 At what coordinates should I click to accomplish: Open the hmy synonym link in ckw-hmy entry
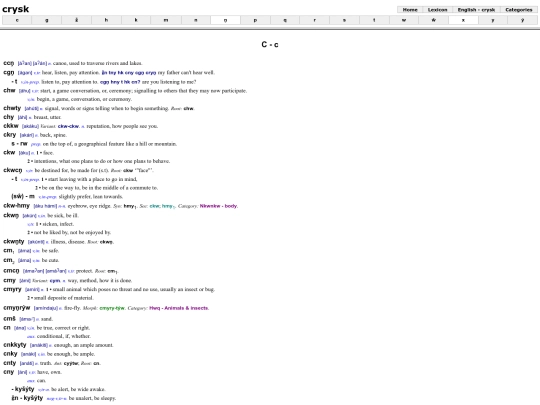[x=129, y=206]
